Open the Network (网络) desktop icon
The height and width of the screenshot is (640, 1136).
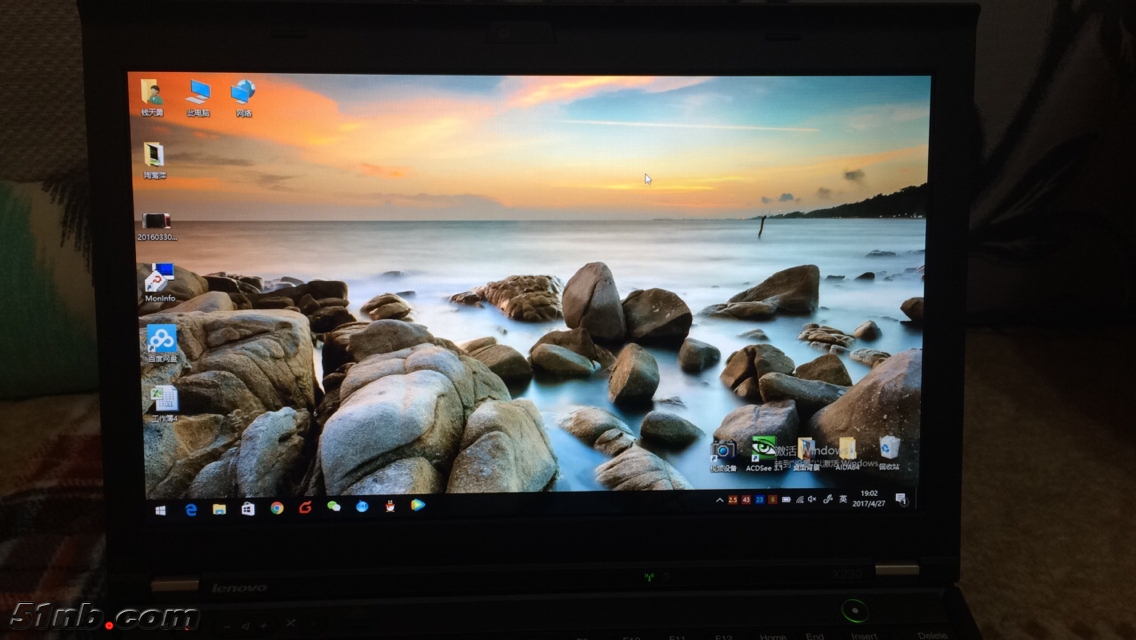pyautogui.click(x=243, y=98)
